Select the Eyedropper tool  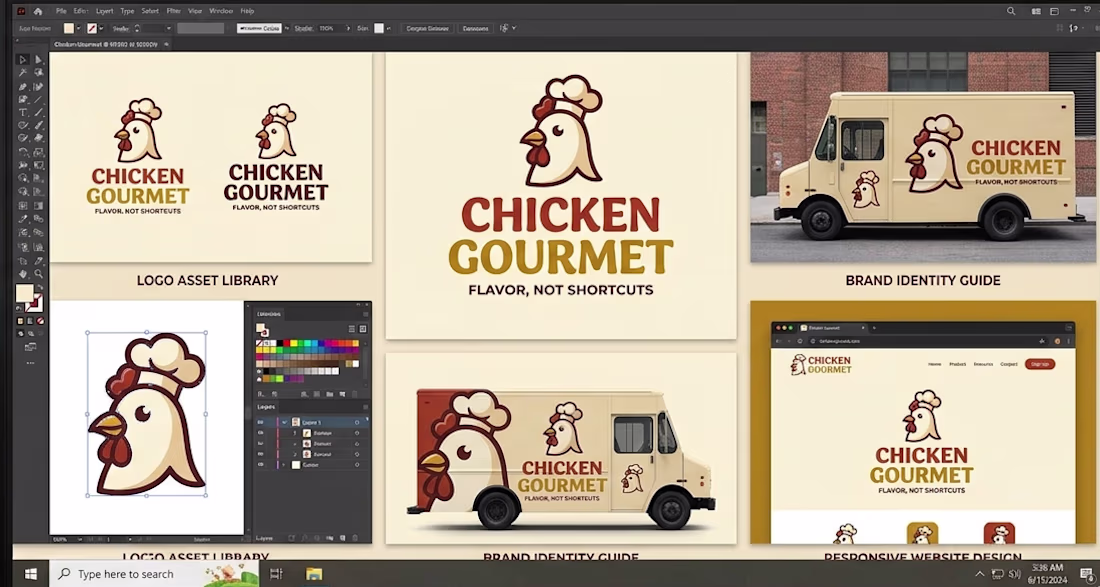coord(23,219)
